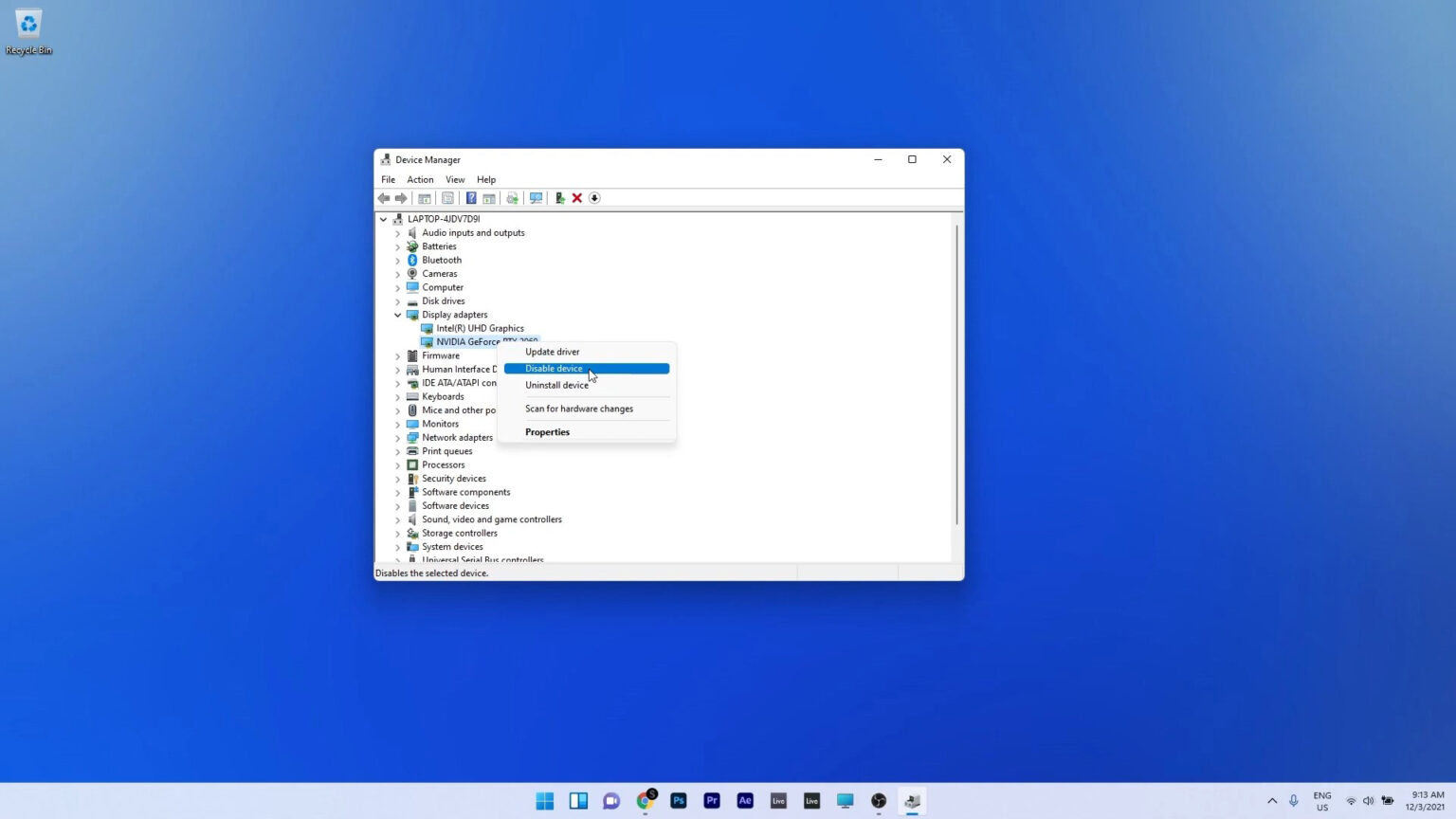Screen dimensions: 1456x819
Task: Click the disable device down-arrow toolbar icon
Action: coord(594,198)
